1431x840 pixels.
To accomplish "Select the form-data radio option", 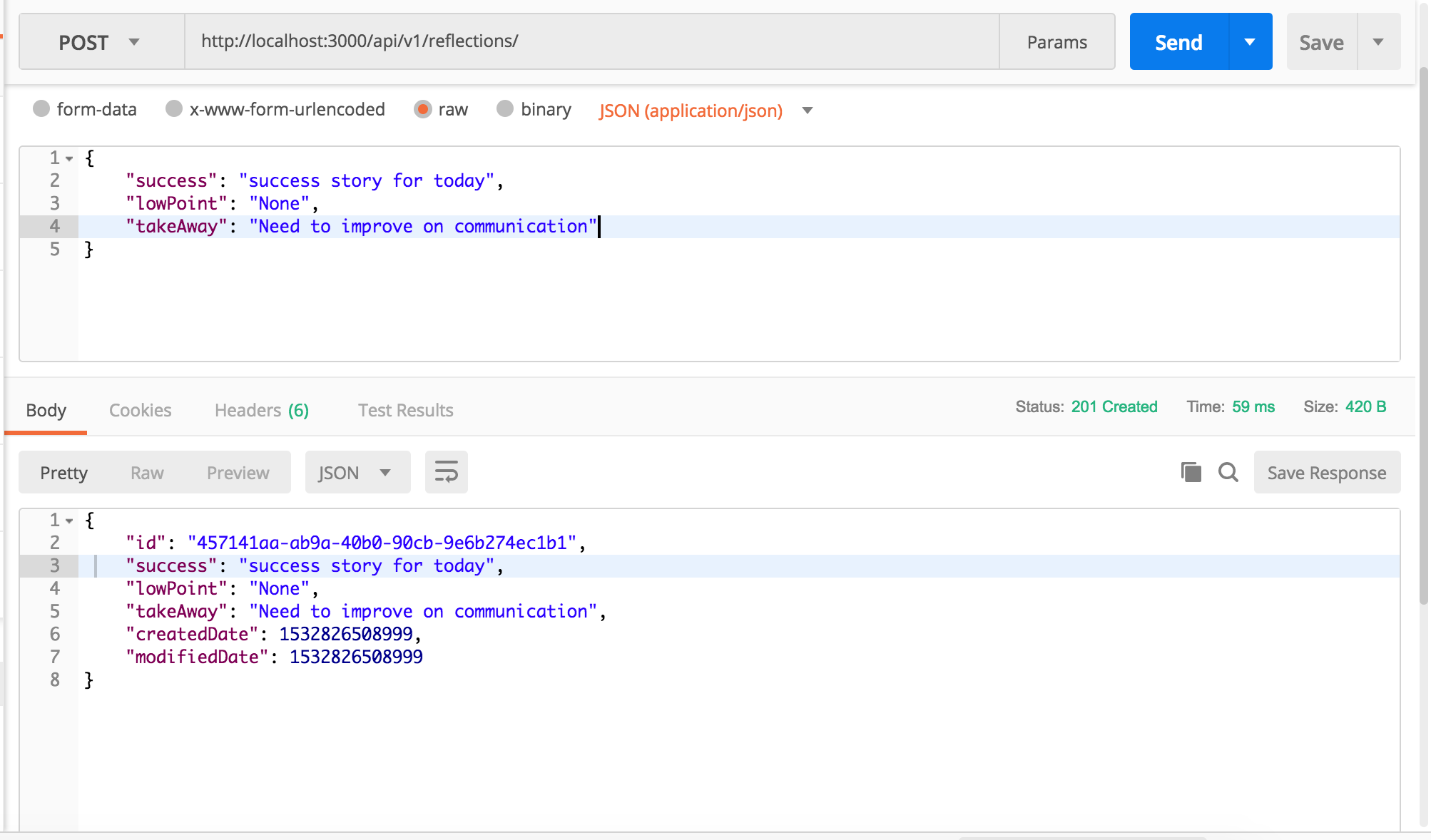I will tap(41, 108).
